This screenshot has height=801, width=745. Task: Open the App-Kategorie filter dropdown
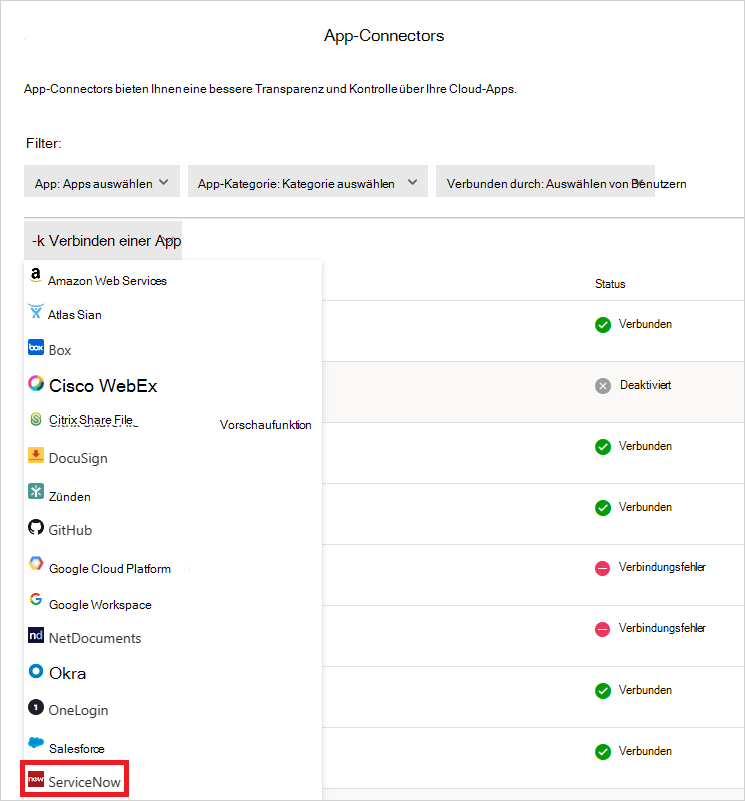[308, 181]
